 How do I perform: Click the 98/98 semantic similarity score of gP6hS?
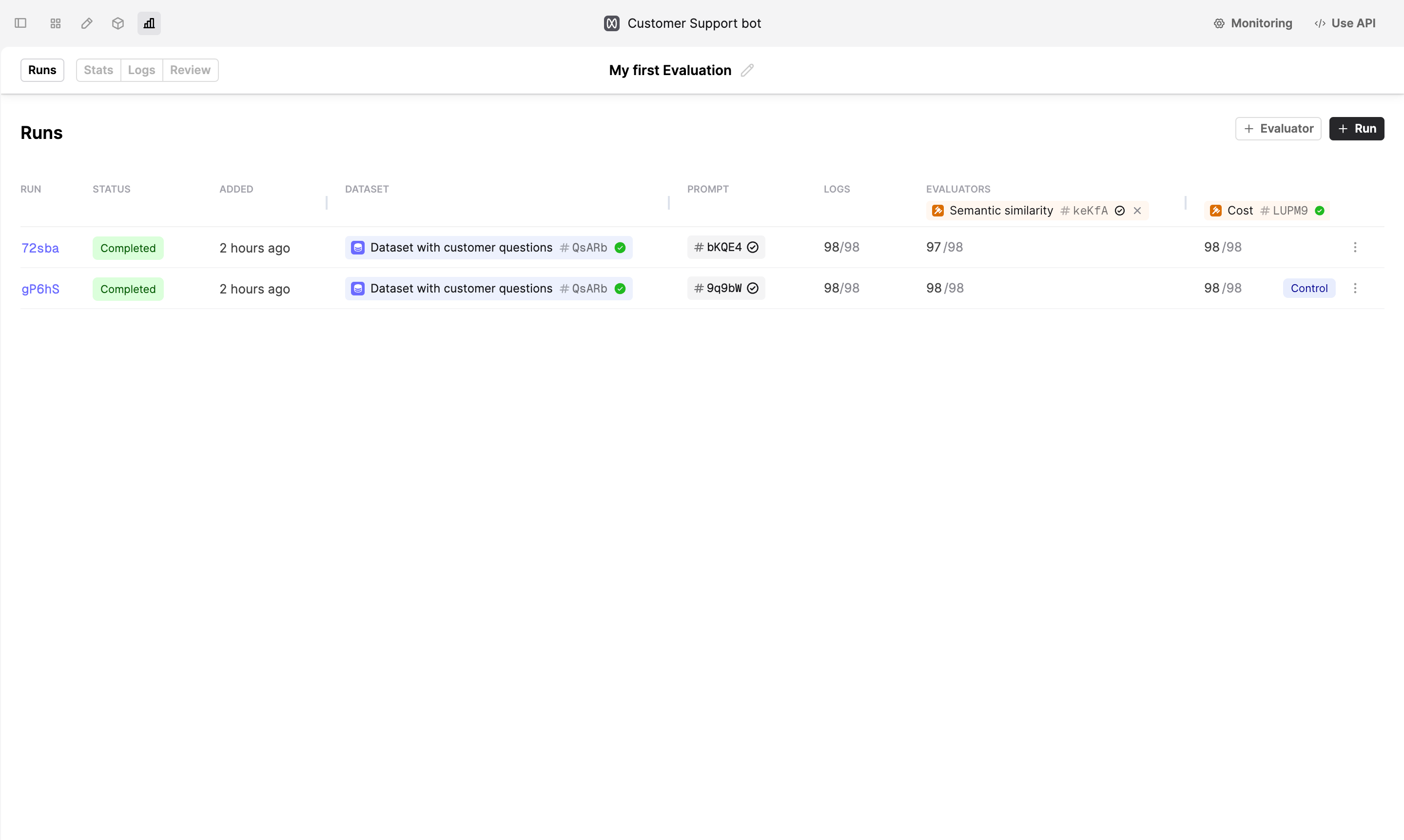click(944, 288)
